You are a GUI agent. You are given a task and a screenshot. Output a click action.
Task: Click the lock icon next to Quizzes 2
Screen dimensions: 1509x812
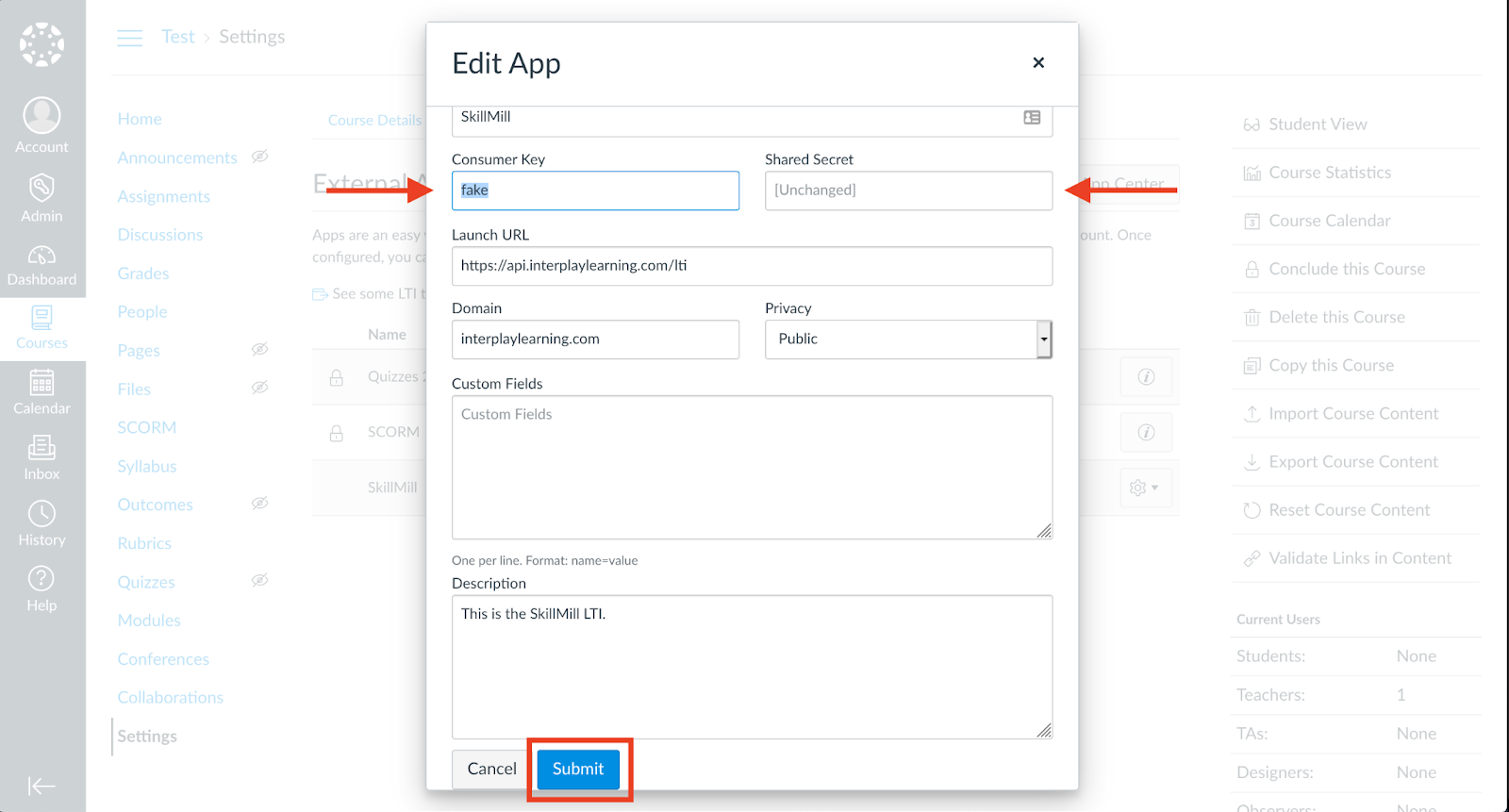click(336, 377)
